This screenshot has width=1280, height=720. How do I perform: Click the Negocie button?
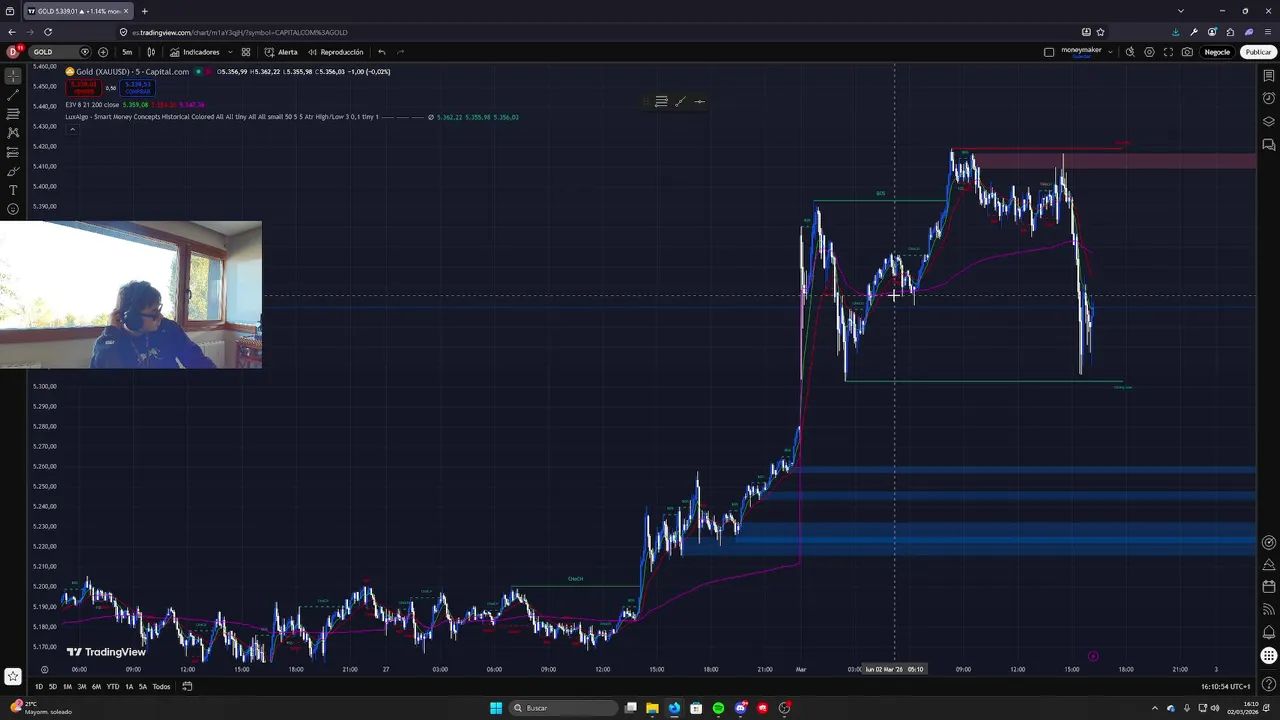coord(1217,52)
